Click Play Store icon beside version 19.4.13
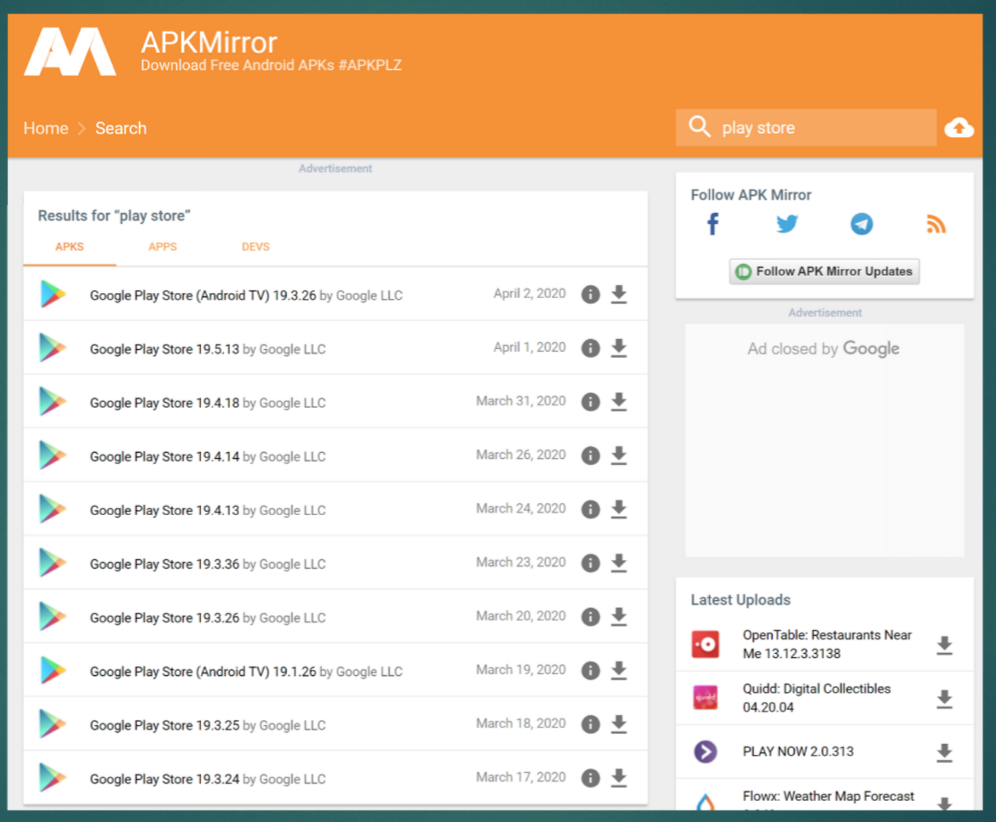Screen dimensions: 996x822 pos(53,509)
